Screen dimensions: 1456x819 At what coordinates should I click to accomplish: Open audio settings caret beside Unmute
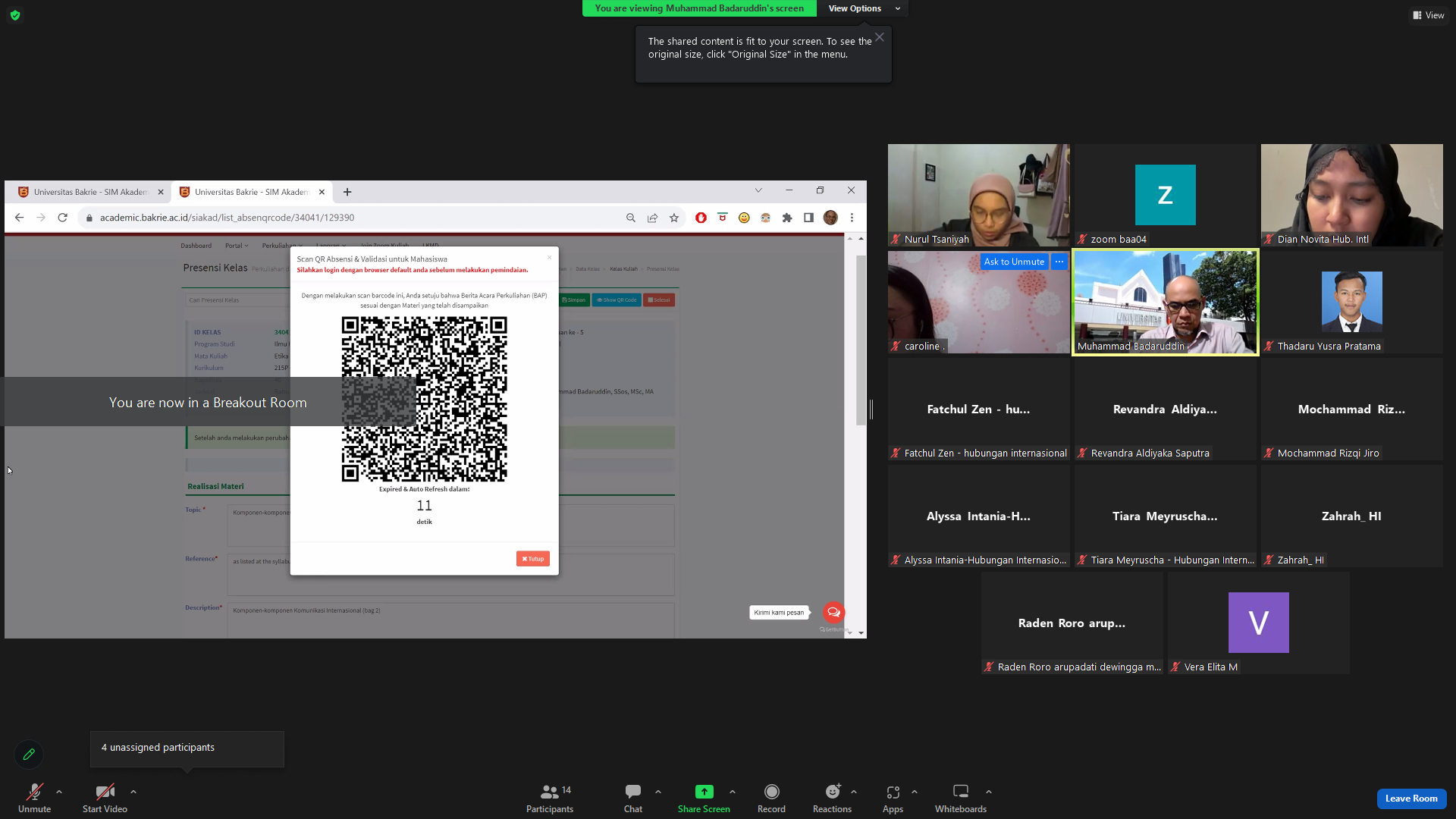59,792
